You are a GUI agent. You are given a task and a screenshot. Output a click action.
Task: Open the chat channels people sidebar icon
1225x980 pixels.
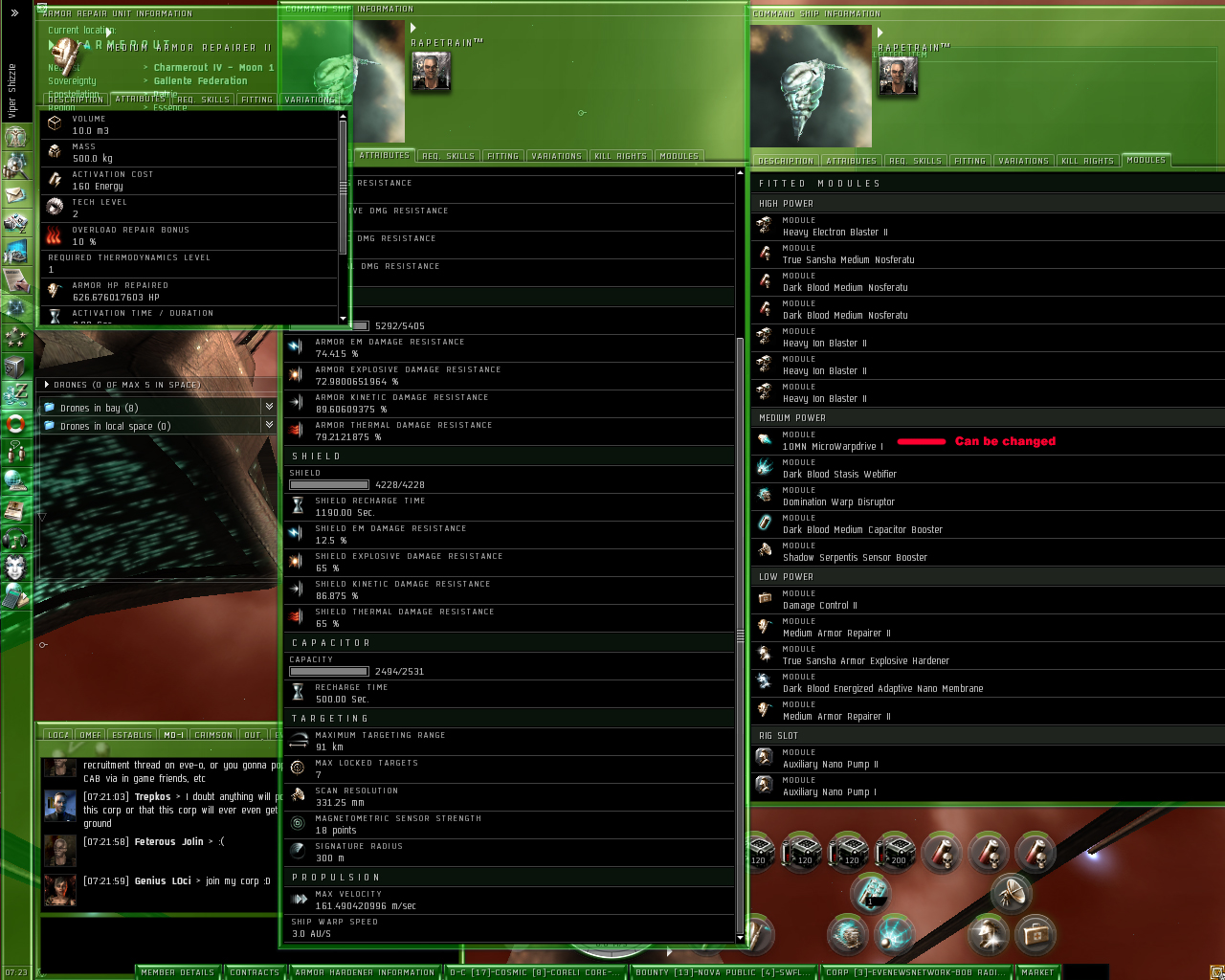[15, 451]
